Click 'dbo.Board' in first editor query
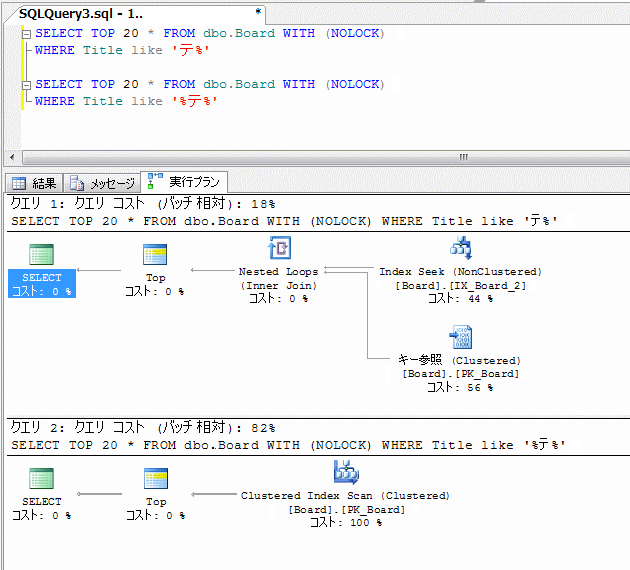 [x=239, y=33]
